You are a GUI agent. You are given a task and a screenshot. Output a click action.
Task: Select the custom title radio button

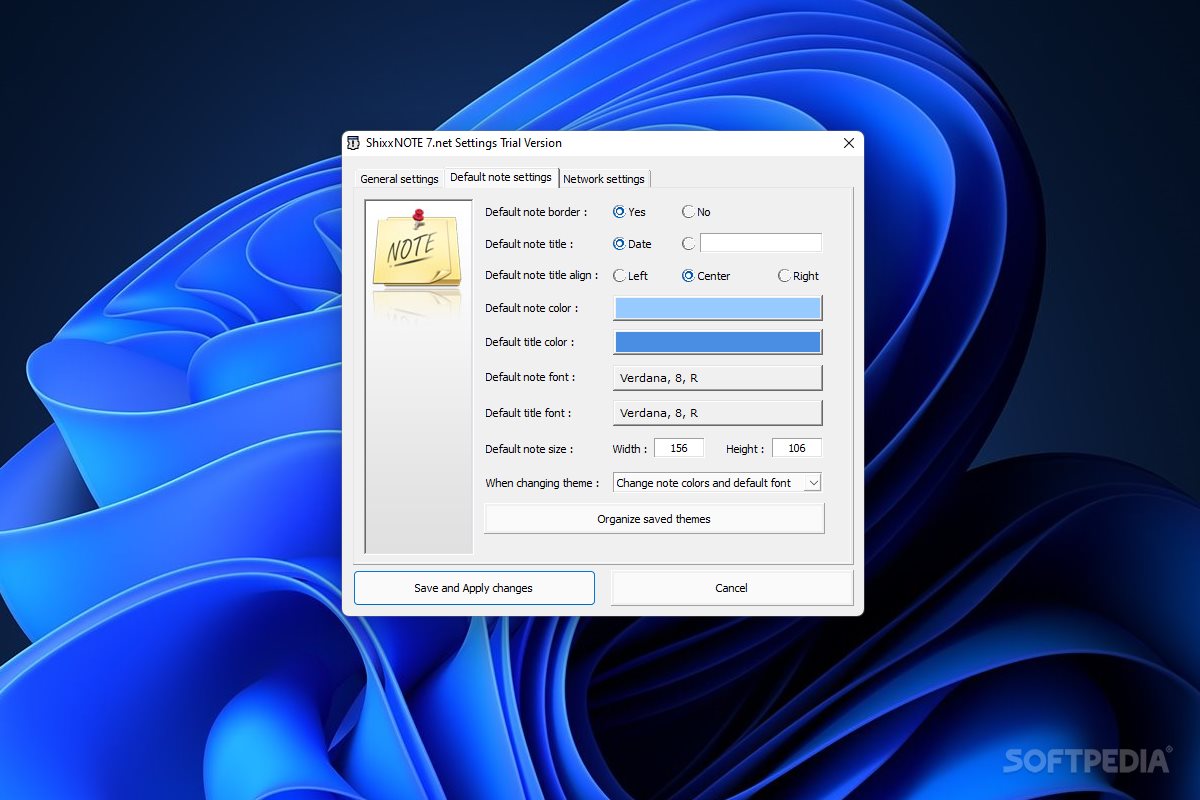[688, 244]
